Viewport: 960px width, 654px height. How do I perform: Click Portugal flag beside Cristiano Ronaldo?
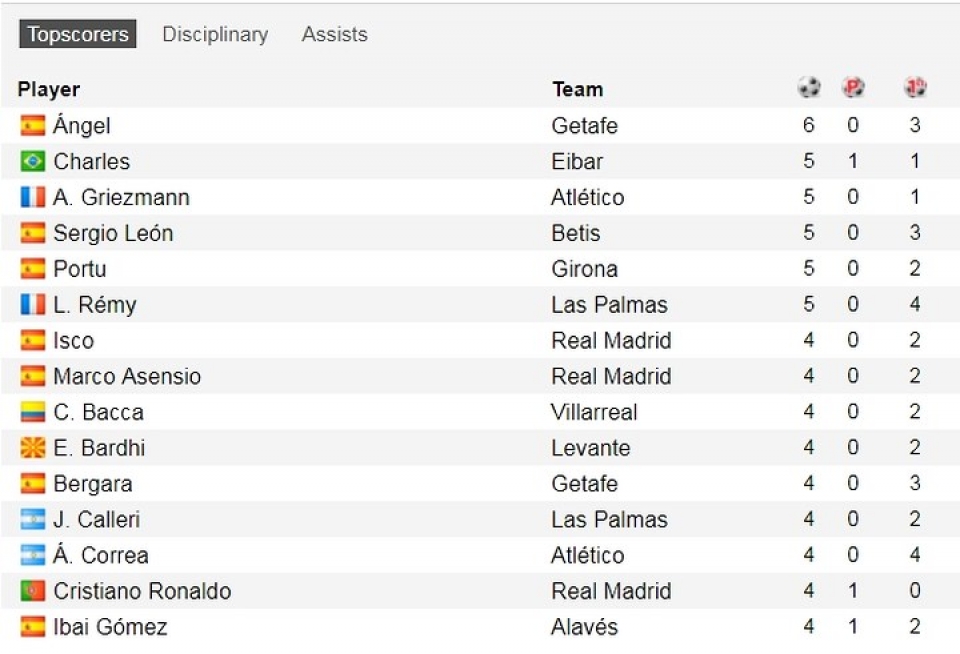(x=33, y=591)
